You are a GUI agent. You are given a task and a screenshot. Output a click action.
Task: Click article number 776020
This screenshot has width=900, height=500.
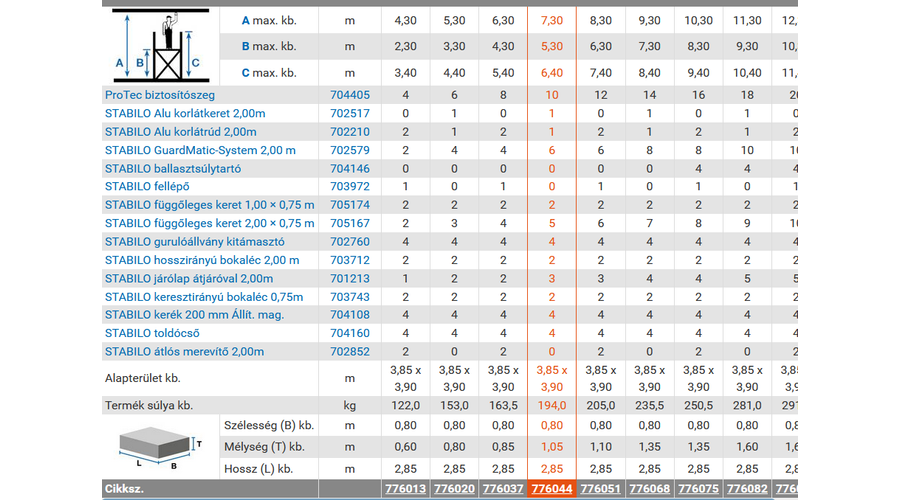(453, 489)
